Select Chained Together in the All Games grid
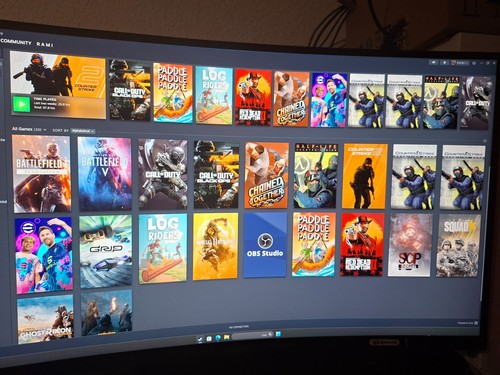500x375 pixels. pyautogui.click(x=267, y=175)
